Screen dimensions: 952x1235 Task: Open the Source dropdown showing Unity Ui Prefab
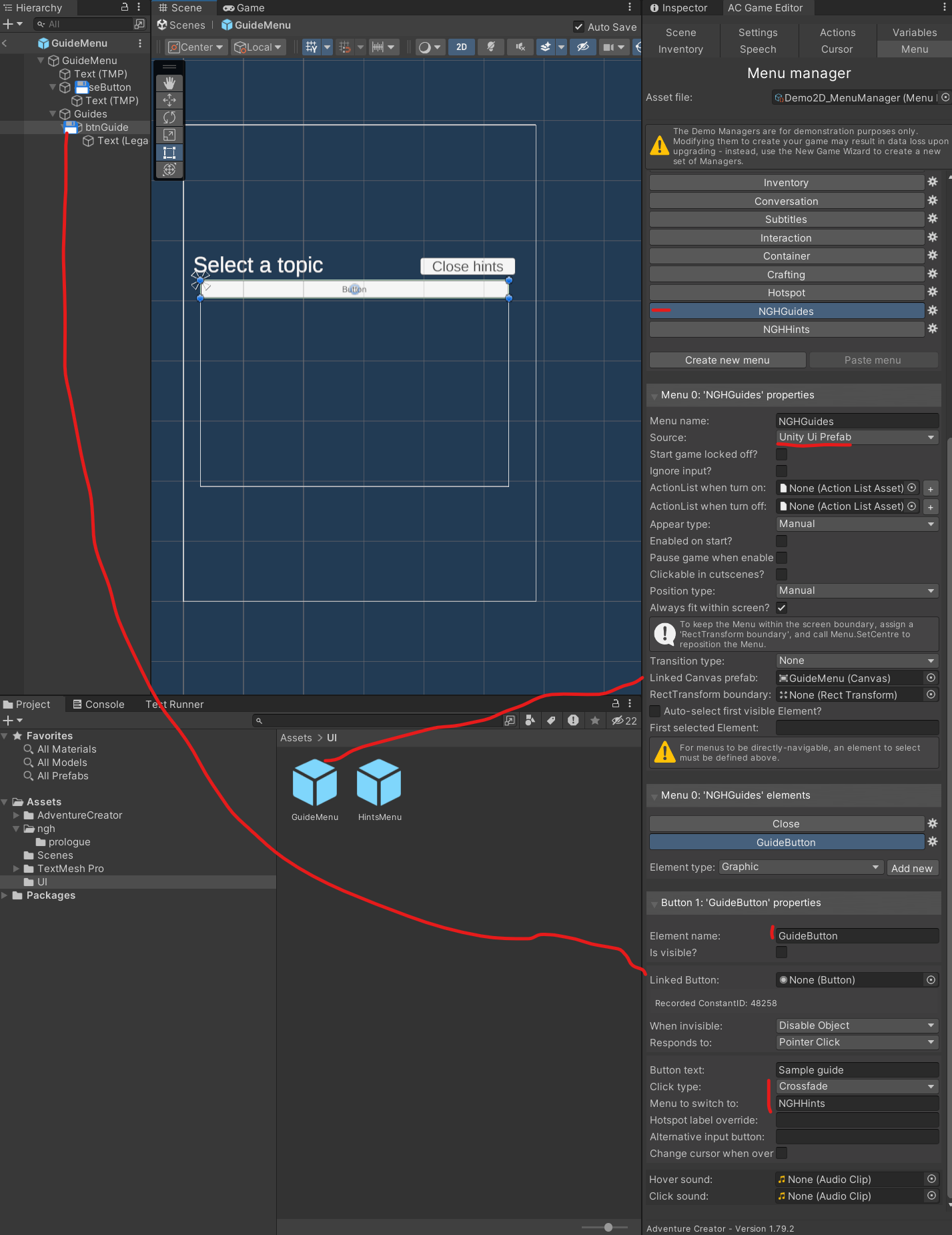(x=857, y=437)
